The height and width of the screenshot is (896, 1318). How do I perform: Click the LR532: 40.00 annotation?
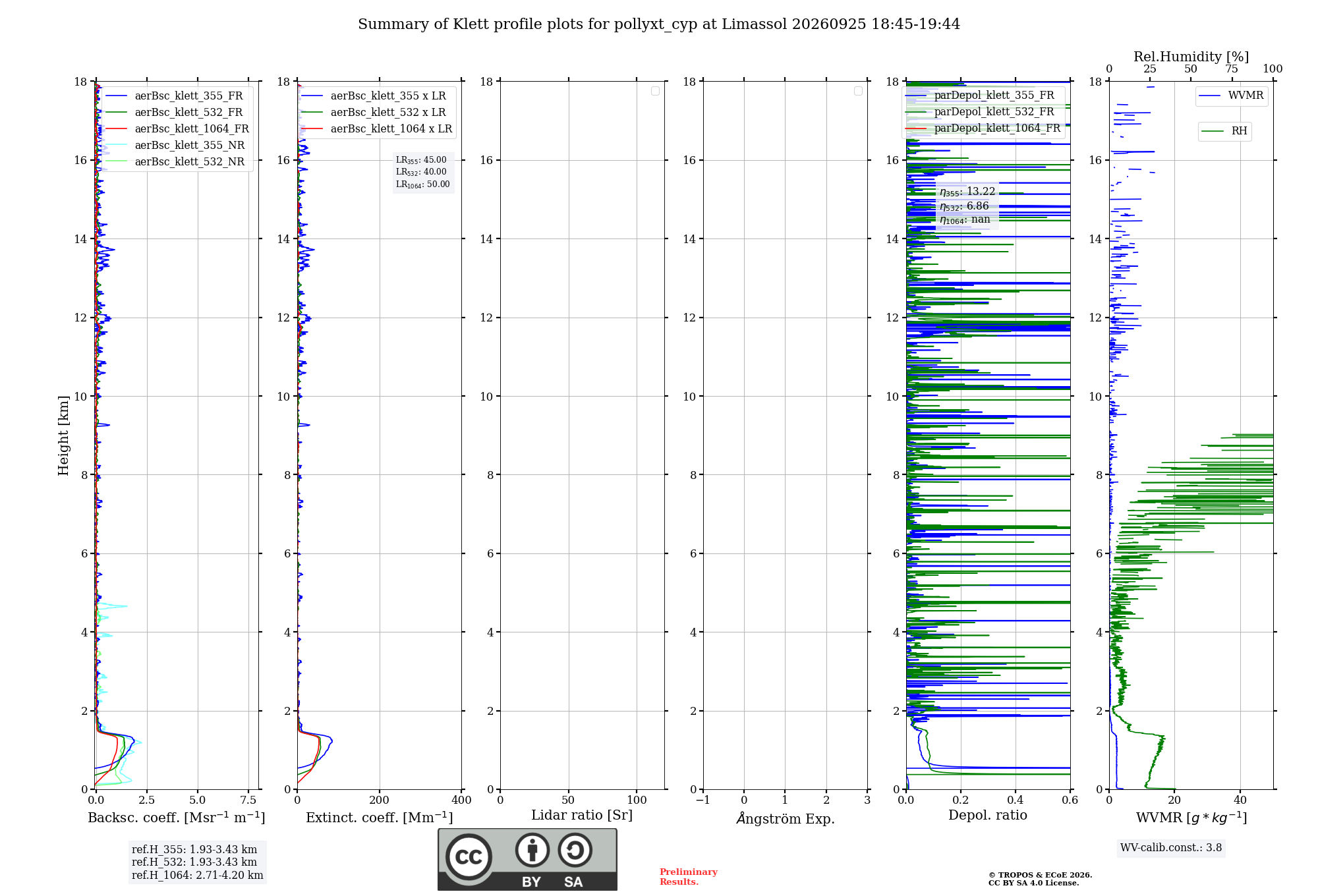pos(421,172)
